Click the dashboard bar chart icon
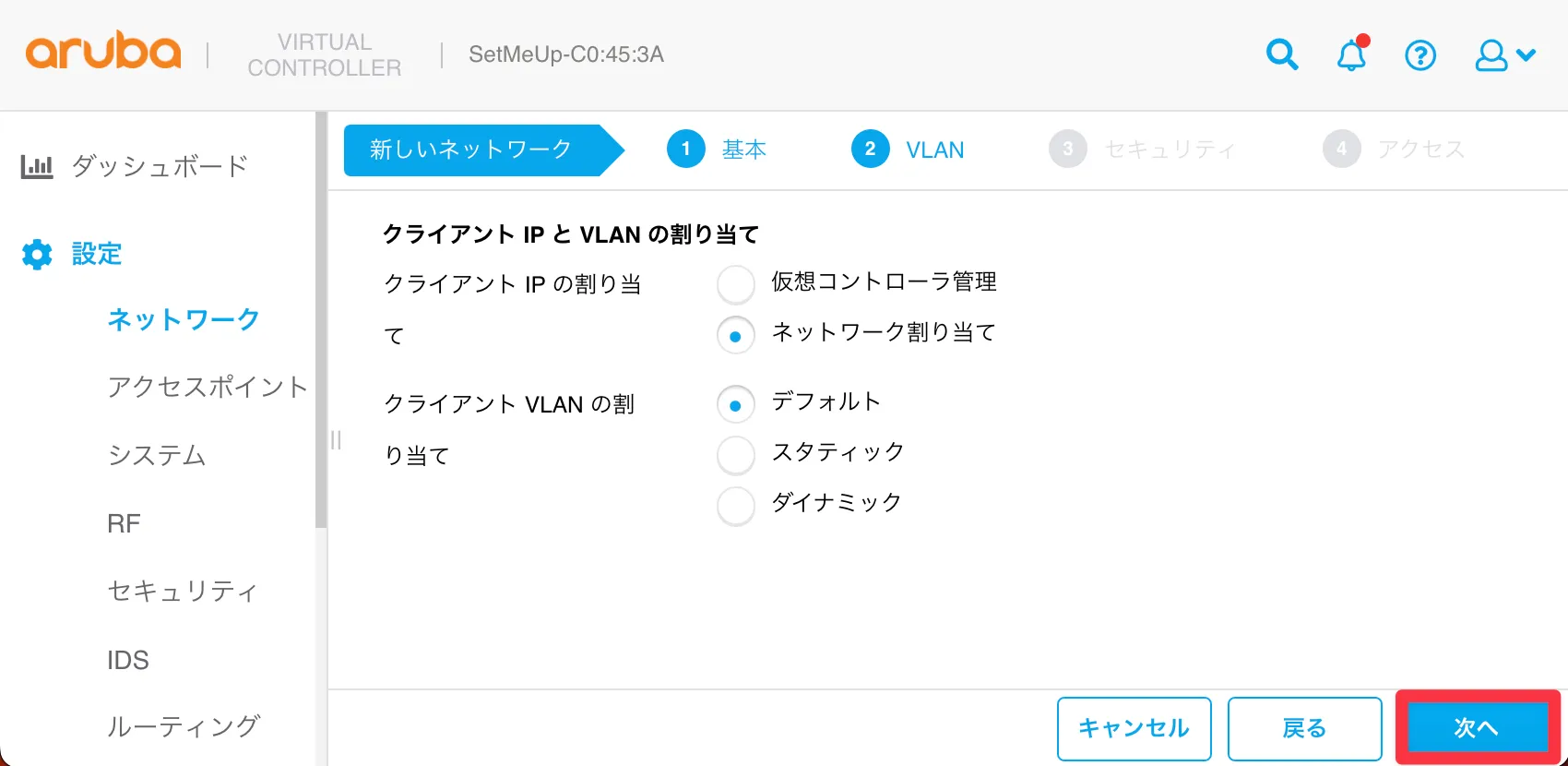This screenshot has width=1568, height=766. click(x=37, y=167)
